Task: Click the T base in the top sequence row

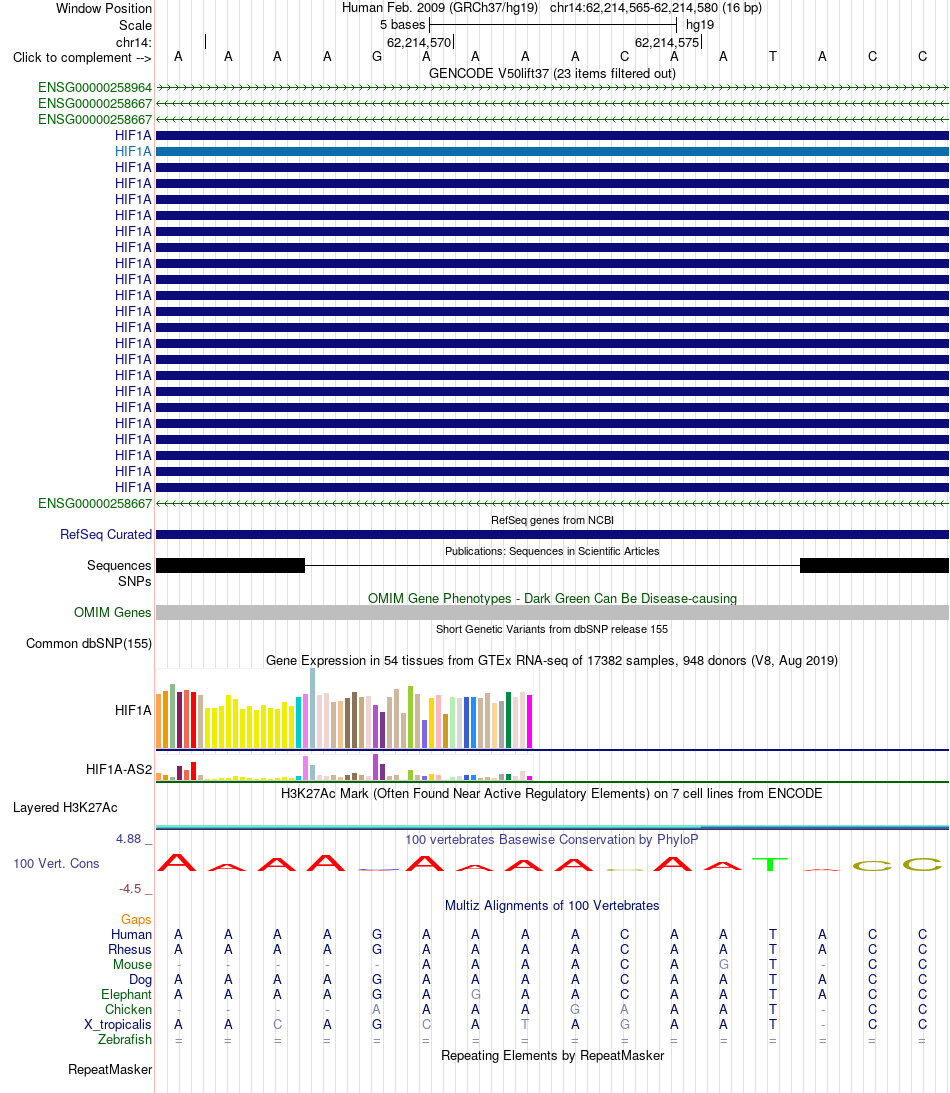Action: tap(772, 56)
